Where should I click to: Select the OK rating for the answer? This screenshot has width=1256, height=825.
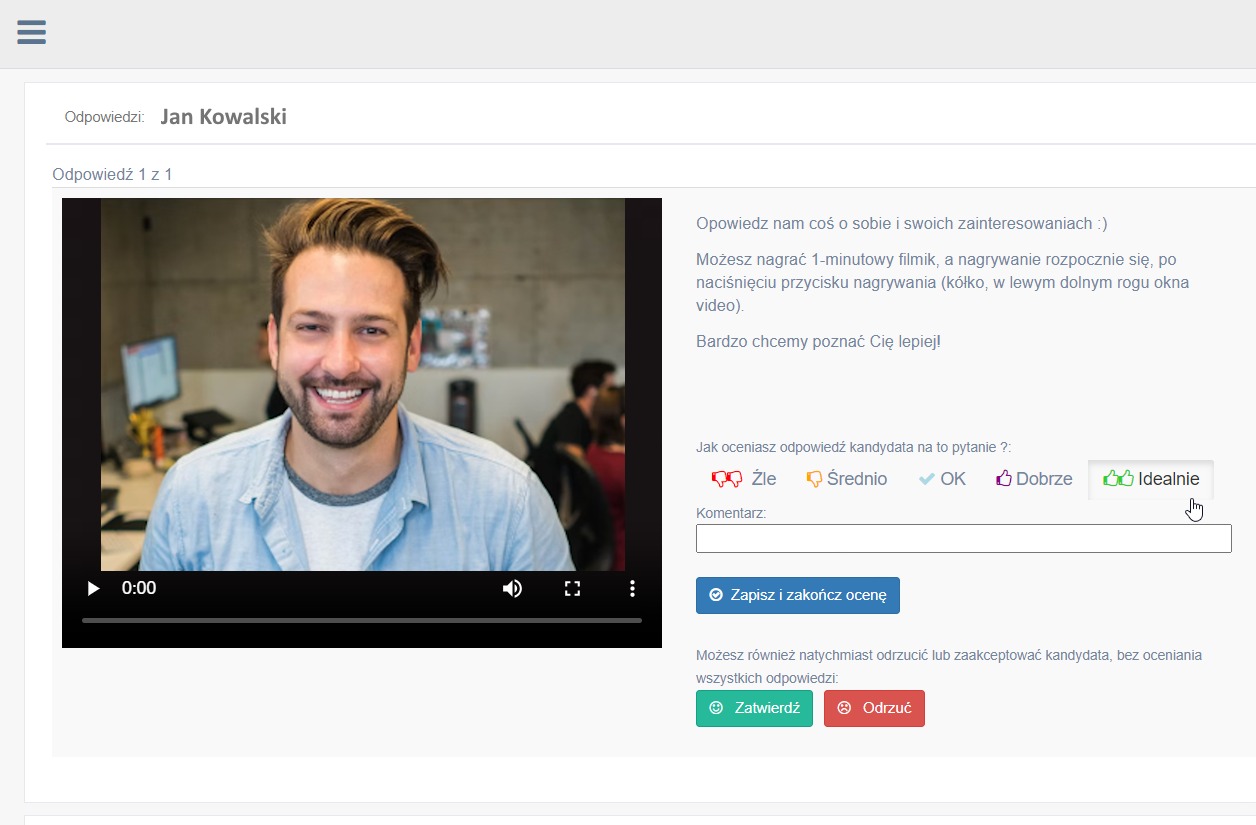941,478
